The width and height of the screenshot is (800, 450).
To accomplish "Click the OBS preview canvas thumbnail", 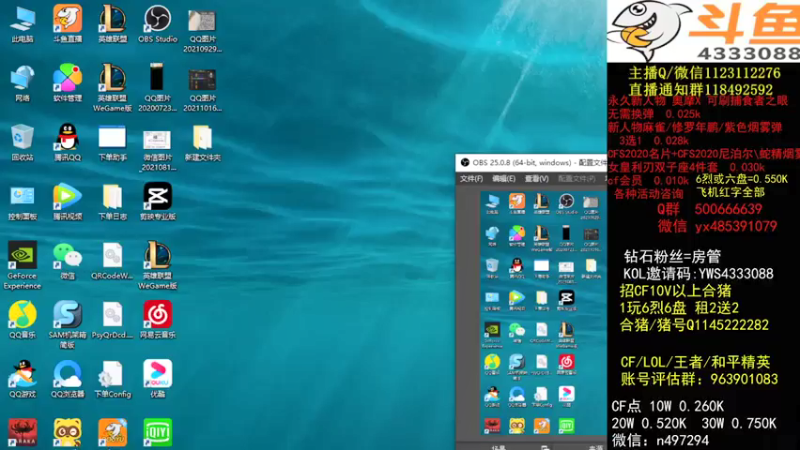I will pos(543,312).
